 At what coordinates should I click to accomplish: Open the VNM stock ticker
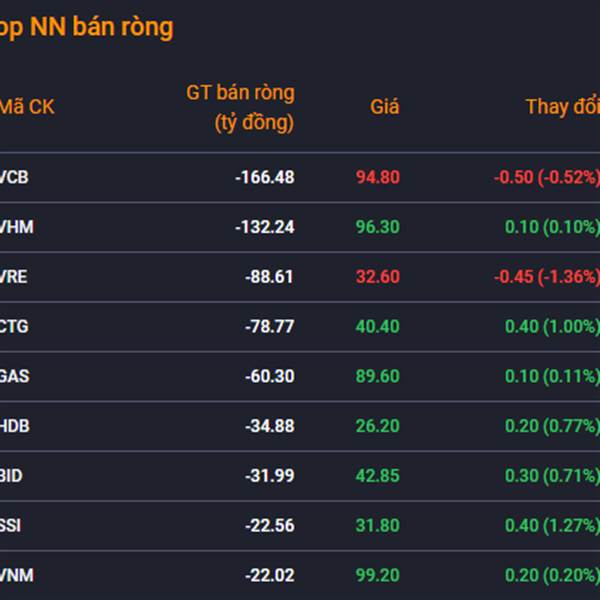pos(17,575)
